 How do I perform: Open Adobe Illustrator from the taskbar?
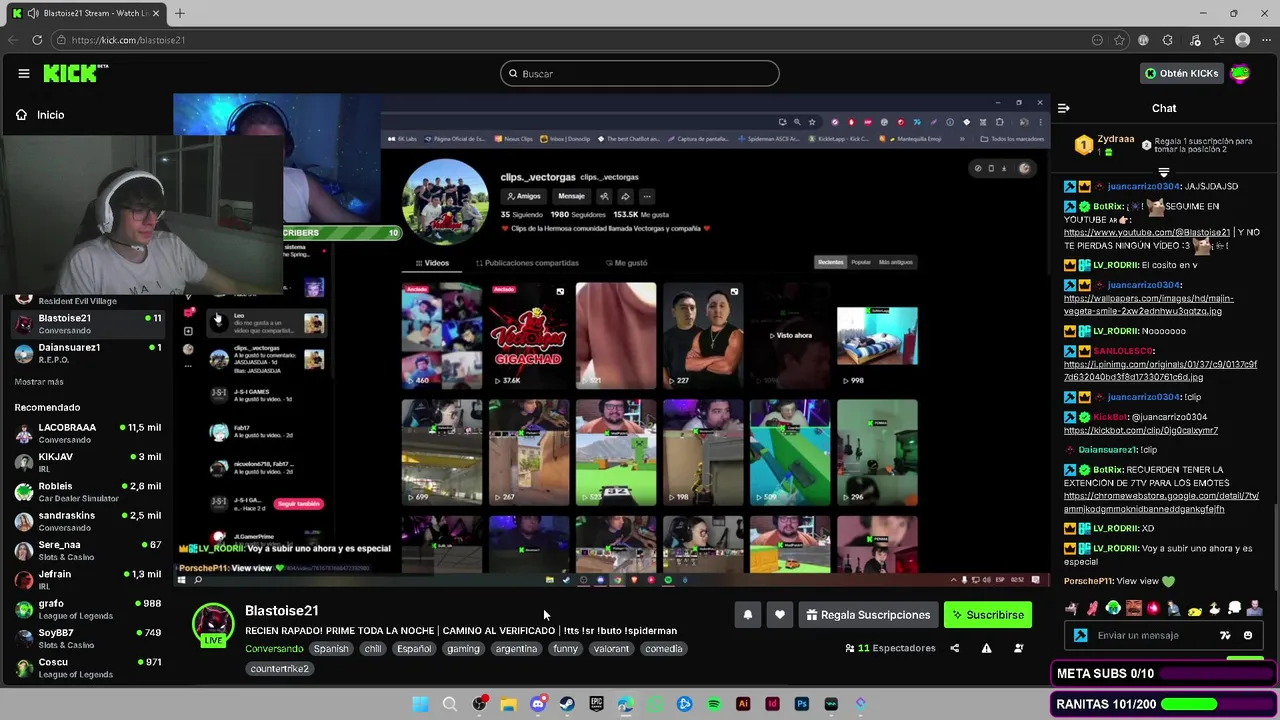pos(743,704)
